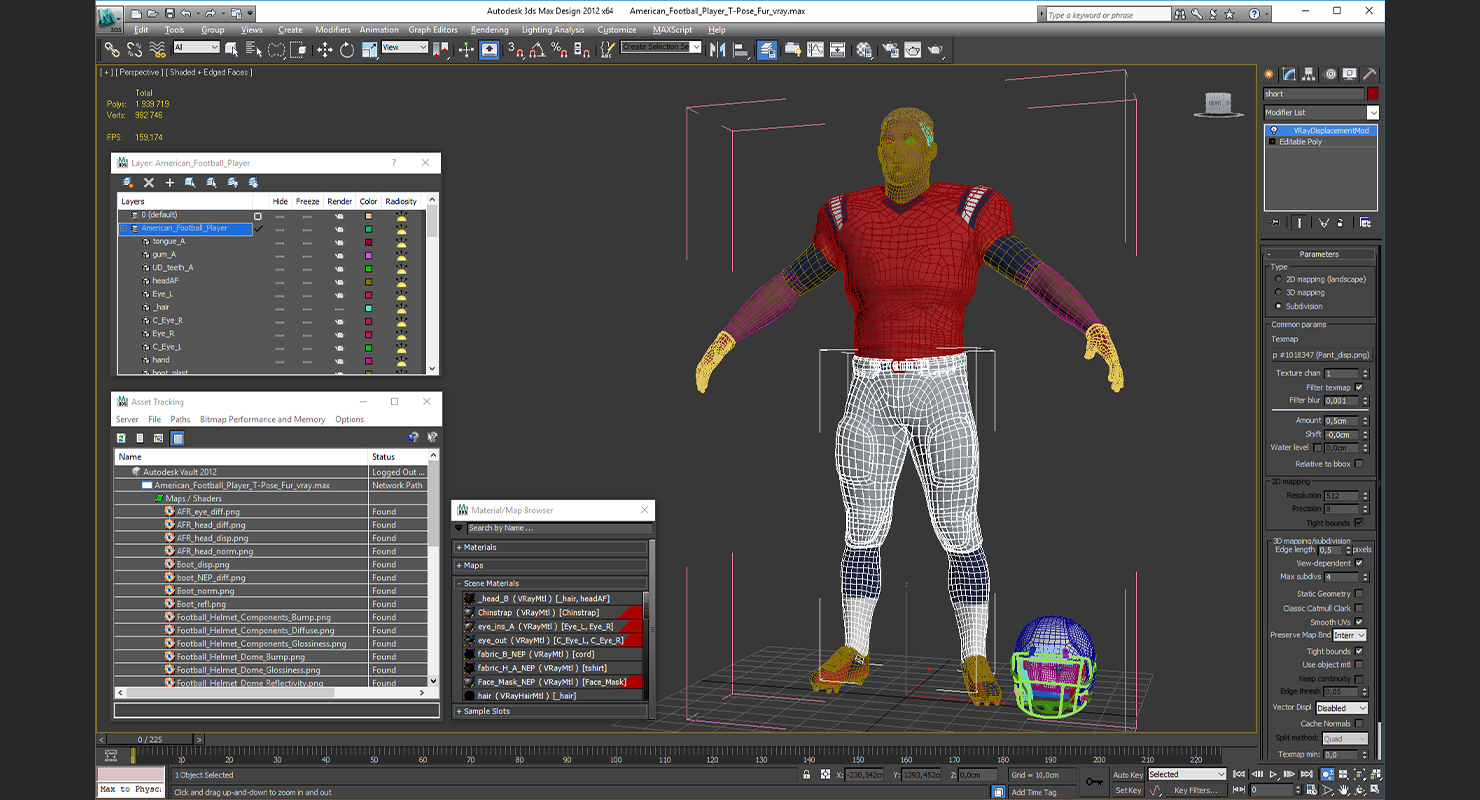Click the Play Animation button

(x=1273, y=774)
